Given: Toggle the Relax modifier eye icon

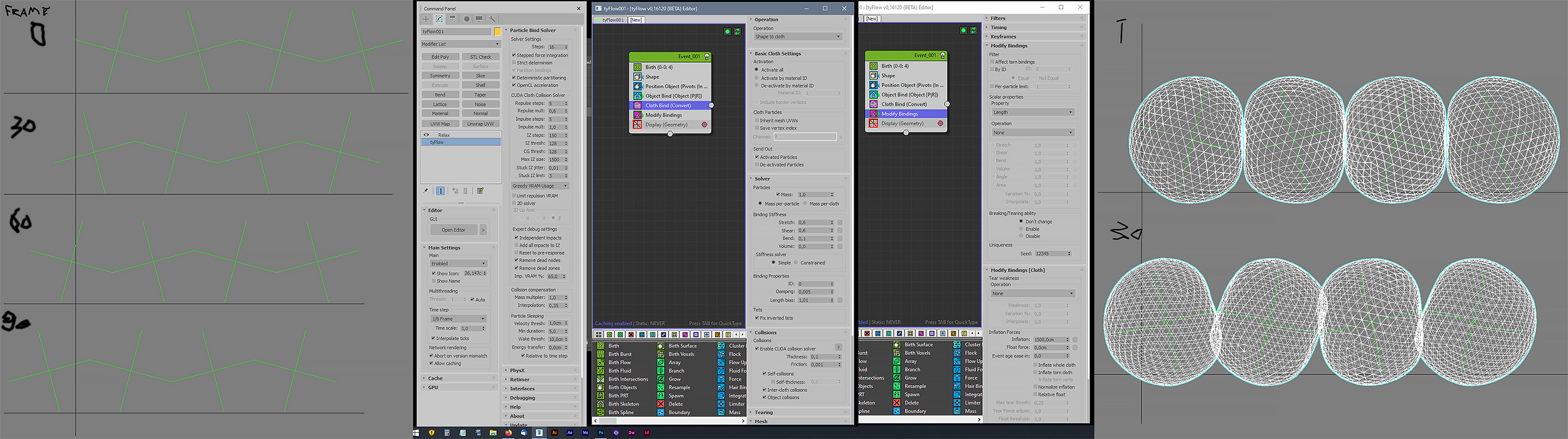Looking at the screenshot, I should click(426, 135).
